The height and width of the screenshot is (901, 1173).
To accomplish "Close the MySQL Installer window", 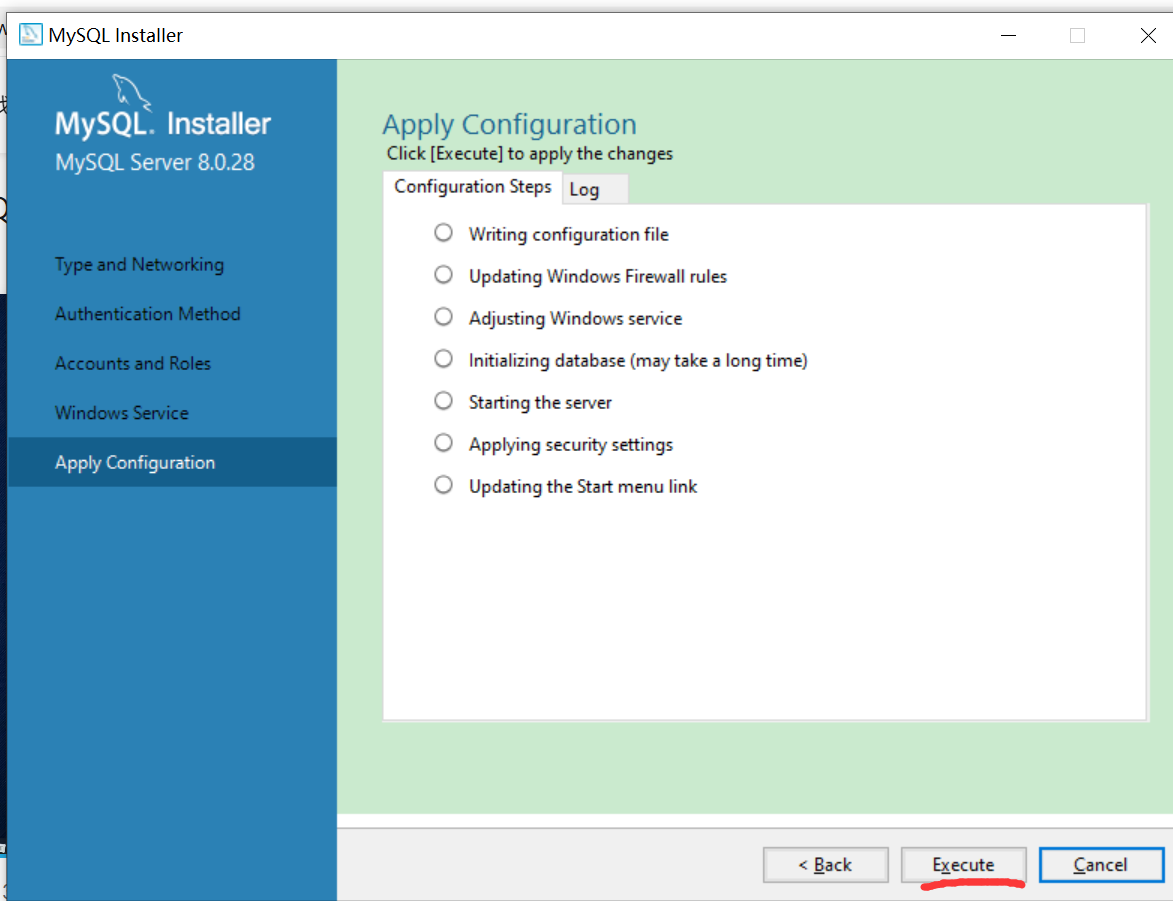I will pyautogui.click(x=1148, y=35).
